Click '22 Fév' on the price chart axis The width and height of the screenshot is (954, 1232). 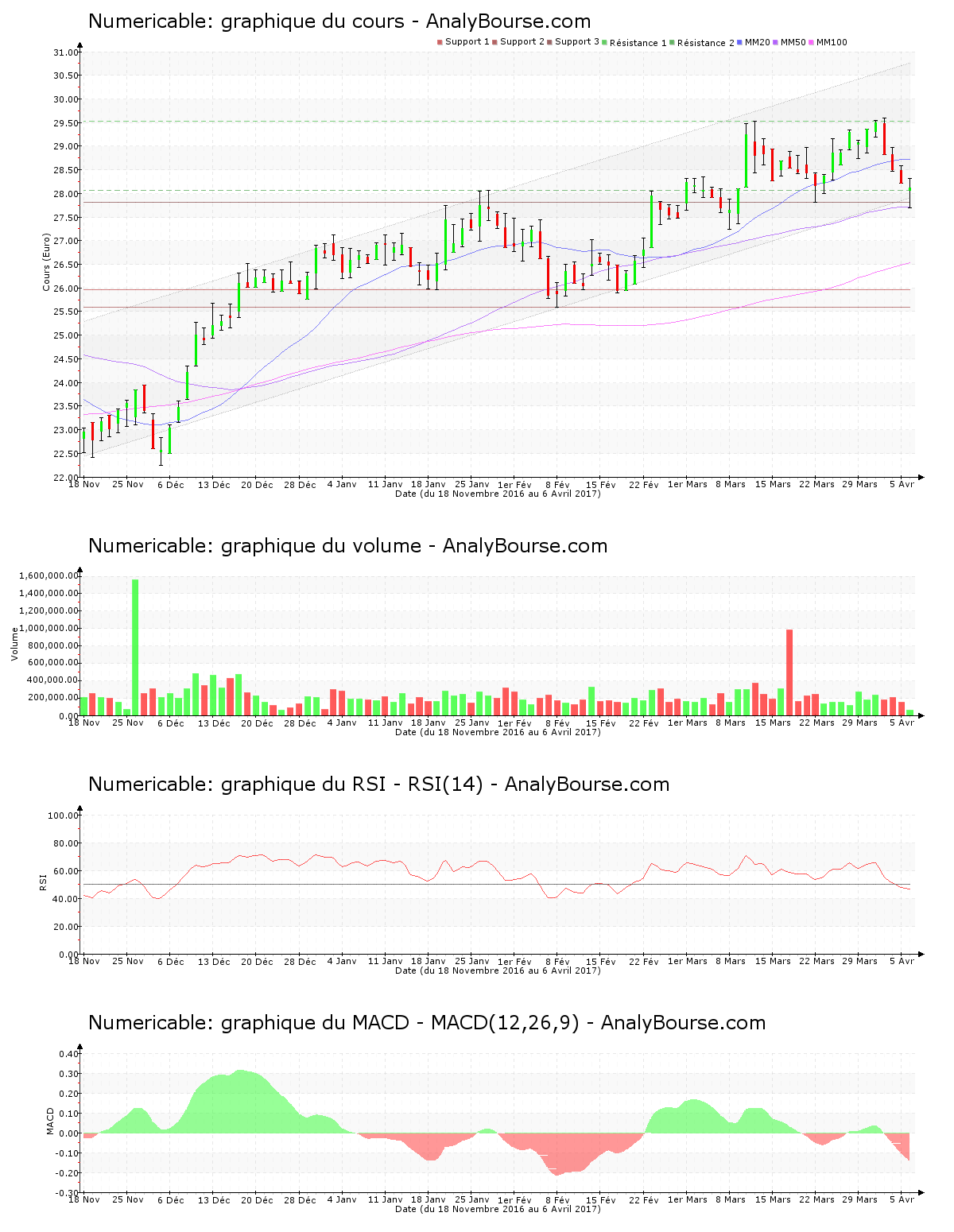(644, 484)
